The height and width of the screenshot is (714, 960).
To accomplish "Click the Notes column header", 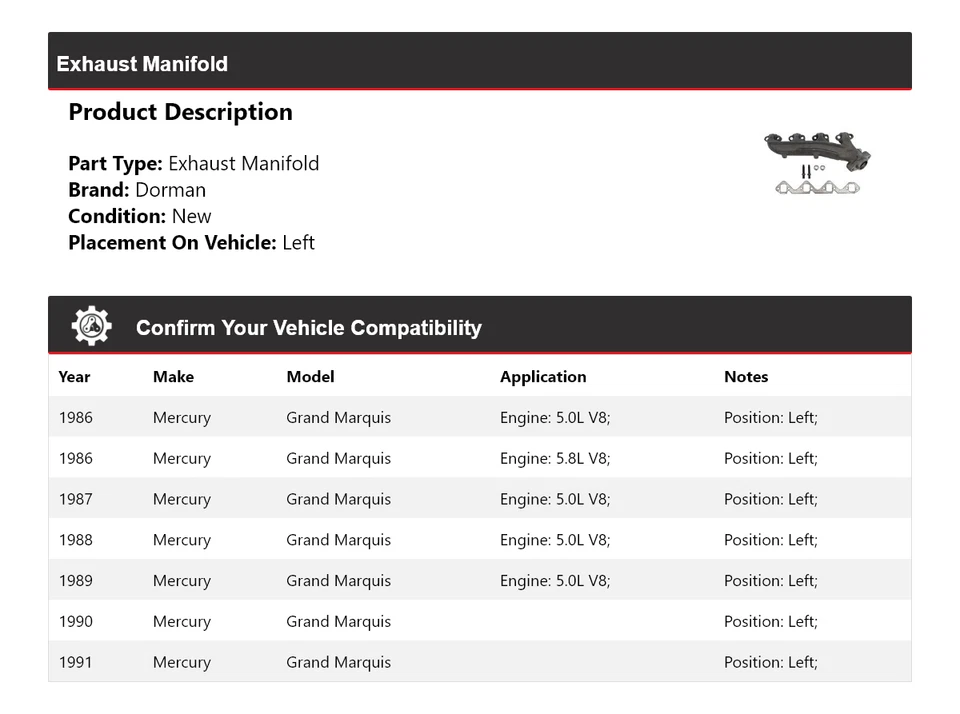I will click(x=746, y=377).
